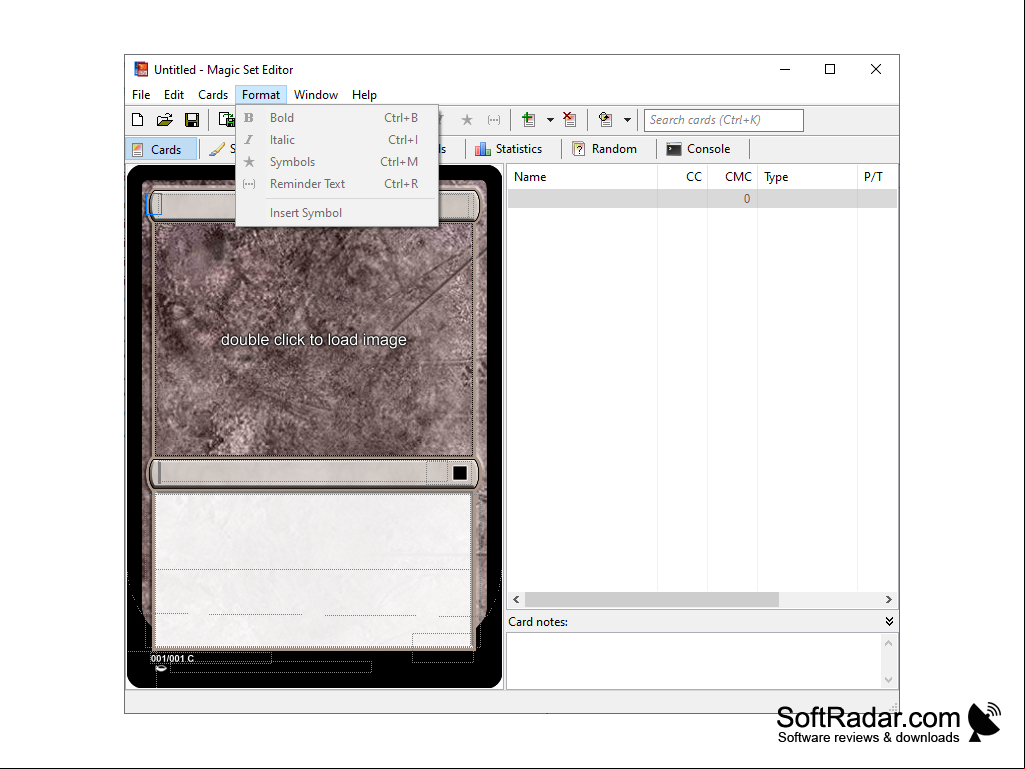Viewport: 1025px width, 769px height.
Task: Click the Open set folder icon
Action: 165,120
